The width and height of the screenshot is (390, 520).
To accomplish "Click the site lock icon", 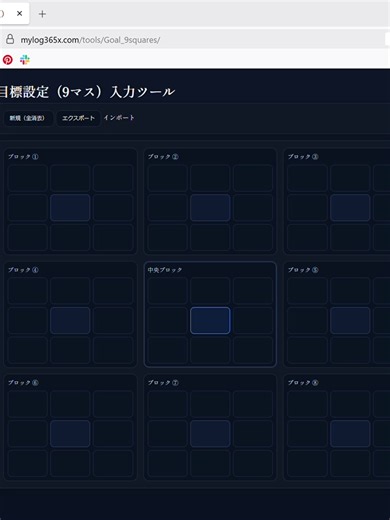I will [x=10, y=39].
